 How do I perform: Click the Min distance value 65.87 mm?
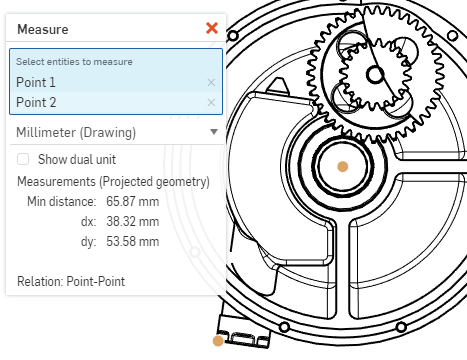pyautogui.click(x=132, y=201)
